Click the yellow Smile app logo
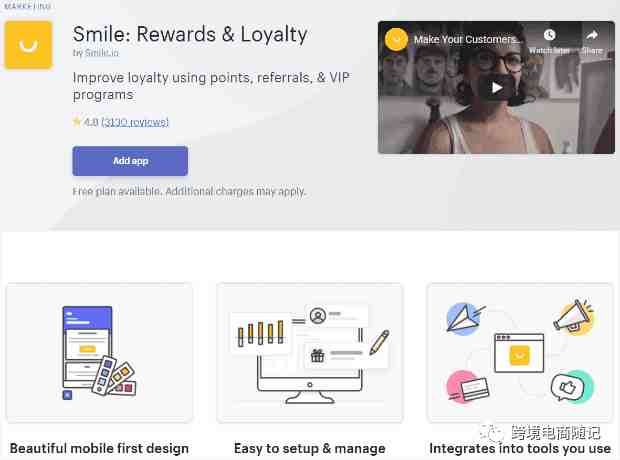This screenshot has height=460, width=620. (x=28, y=45)
